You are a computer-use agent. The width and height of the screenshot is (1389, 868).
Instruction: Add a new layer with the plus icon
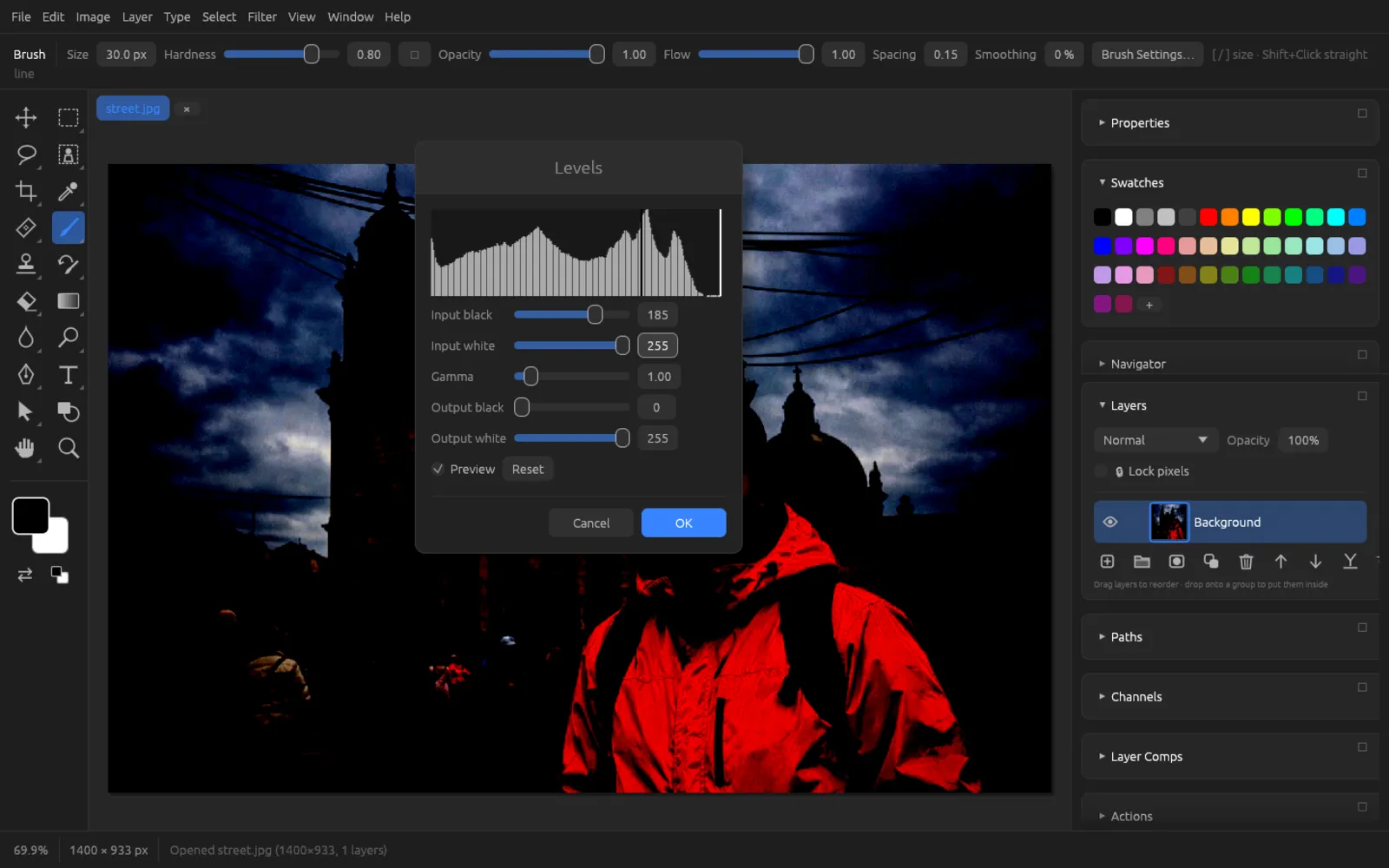1107,562
